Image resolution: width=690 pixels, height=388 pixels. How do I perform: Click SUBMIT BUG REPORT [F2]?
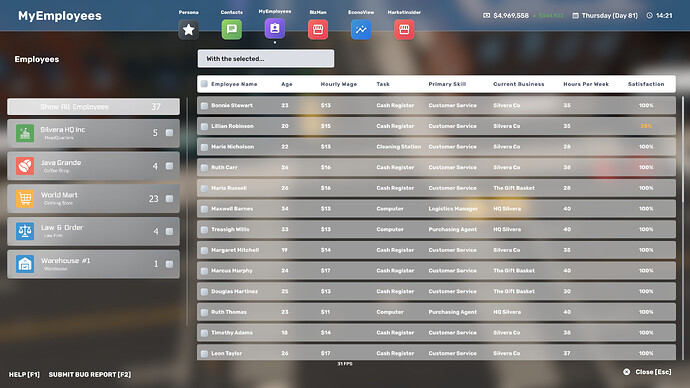pos(90,374)
